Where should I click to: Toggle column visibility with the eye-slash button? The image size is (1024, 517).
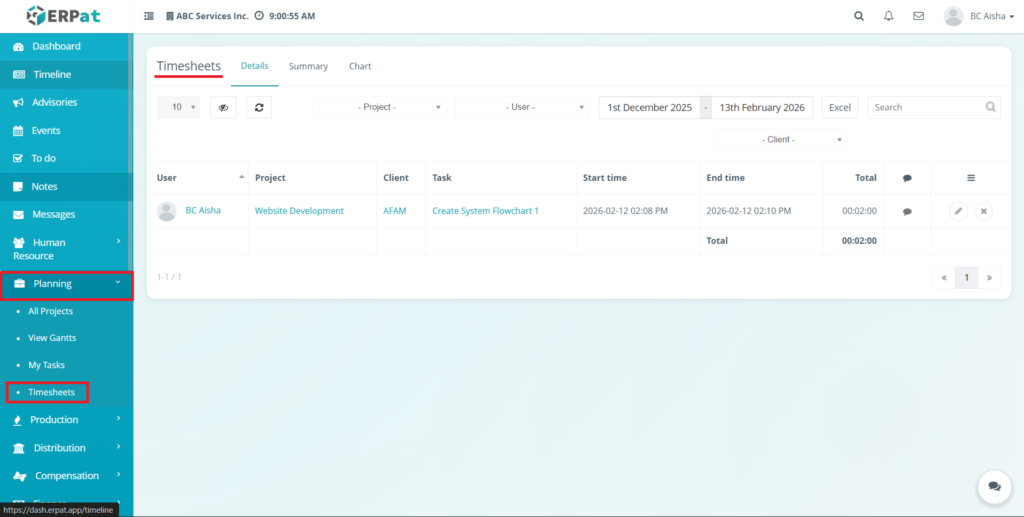[223, 107]
